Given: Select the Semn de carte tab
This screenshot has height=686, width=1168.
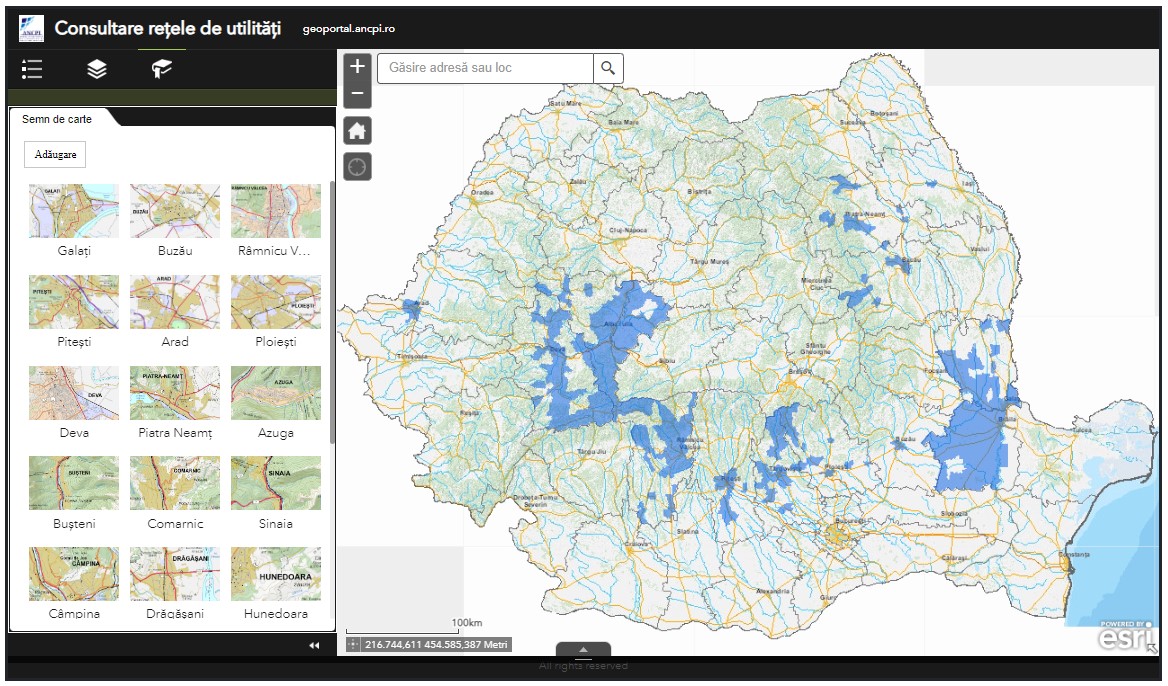Looking at the screenshot, I should click(57, 119).
